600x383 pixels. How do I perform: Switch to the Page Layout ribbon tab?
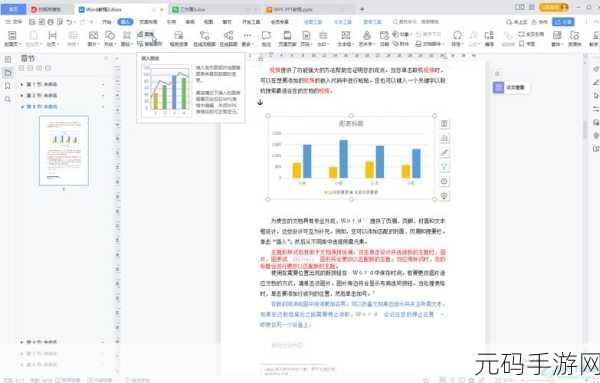(148, 22)
